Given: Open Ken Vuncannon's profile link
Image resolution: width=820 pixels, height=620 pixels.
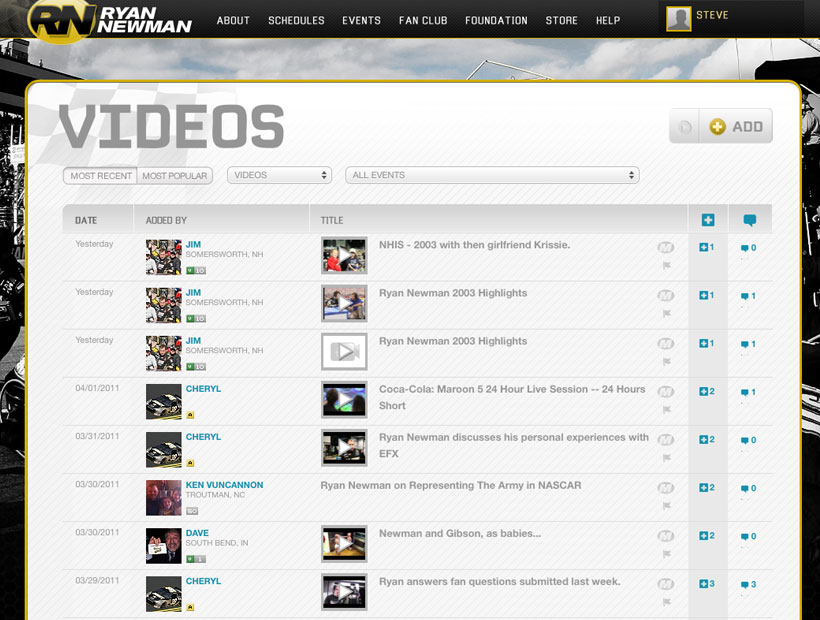Looking at the screenshot, I should [x=224, y=485].
